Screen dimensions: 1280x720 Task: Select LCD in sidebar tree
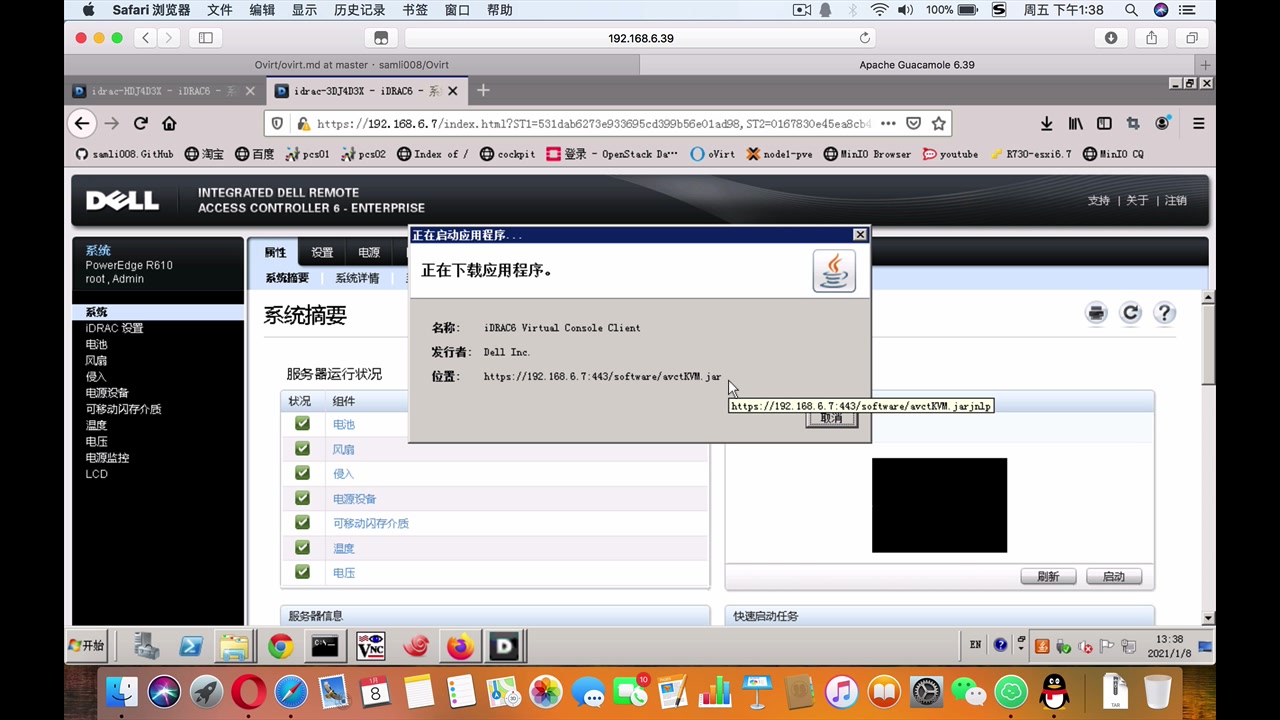tap(96, 474)
